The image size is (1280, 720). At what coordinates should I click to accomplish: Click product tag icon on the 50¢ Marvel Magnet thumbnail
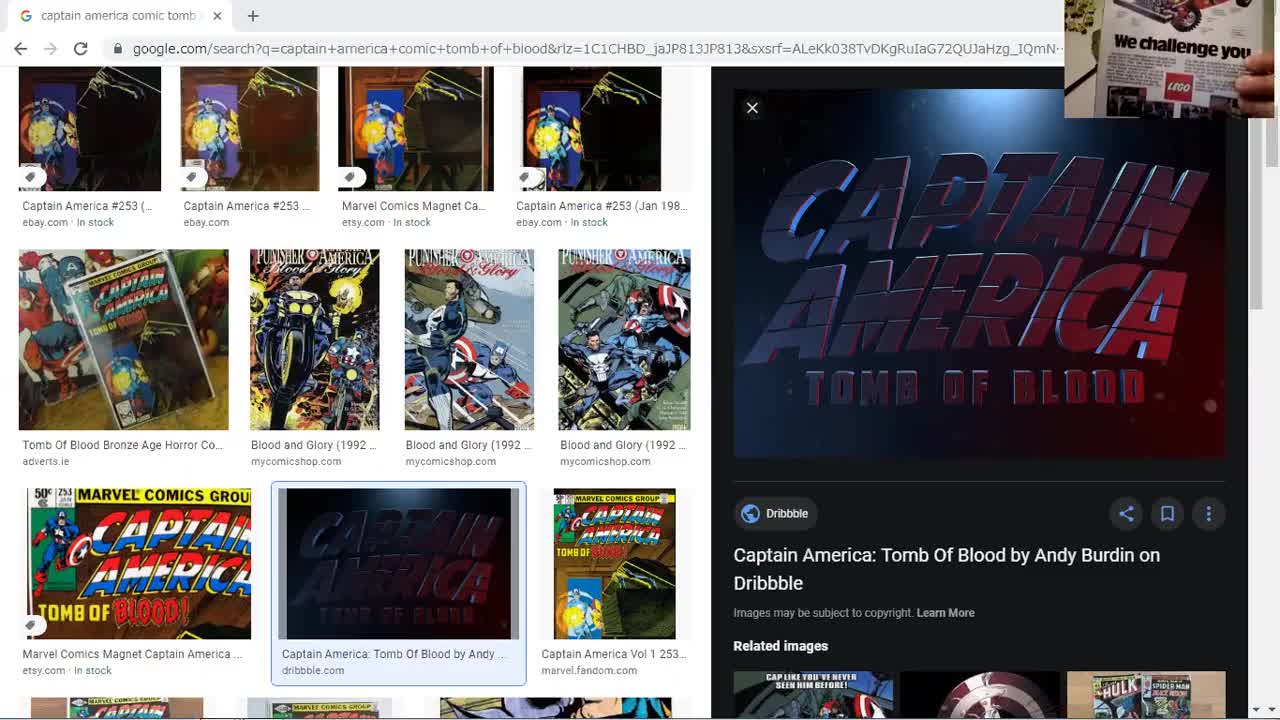(31, 626)
